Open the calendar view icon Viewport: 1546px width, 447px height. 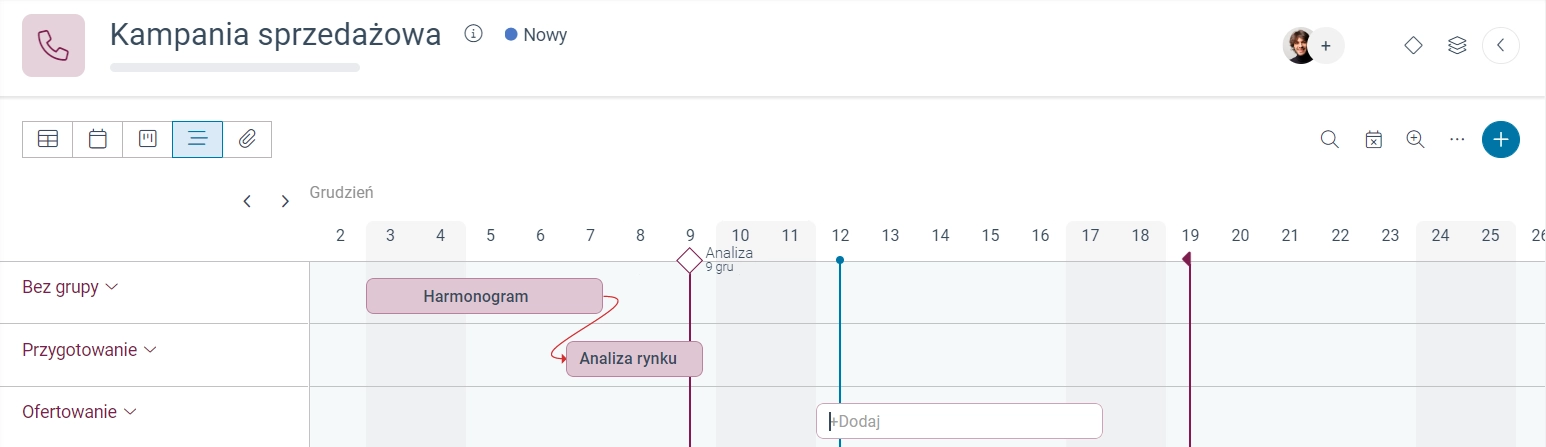tap(98, 140)
